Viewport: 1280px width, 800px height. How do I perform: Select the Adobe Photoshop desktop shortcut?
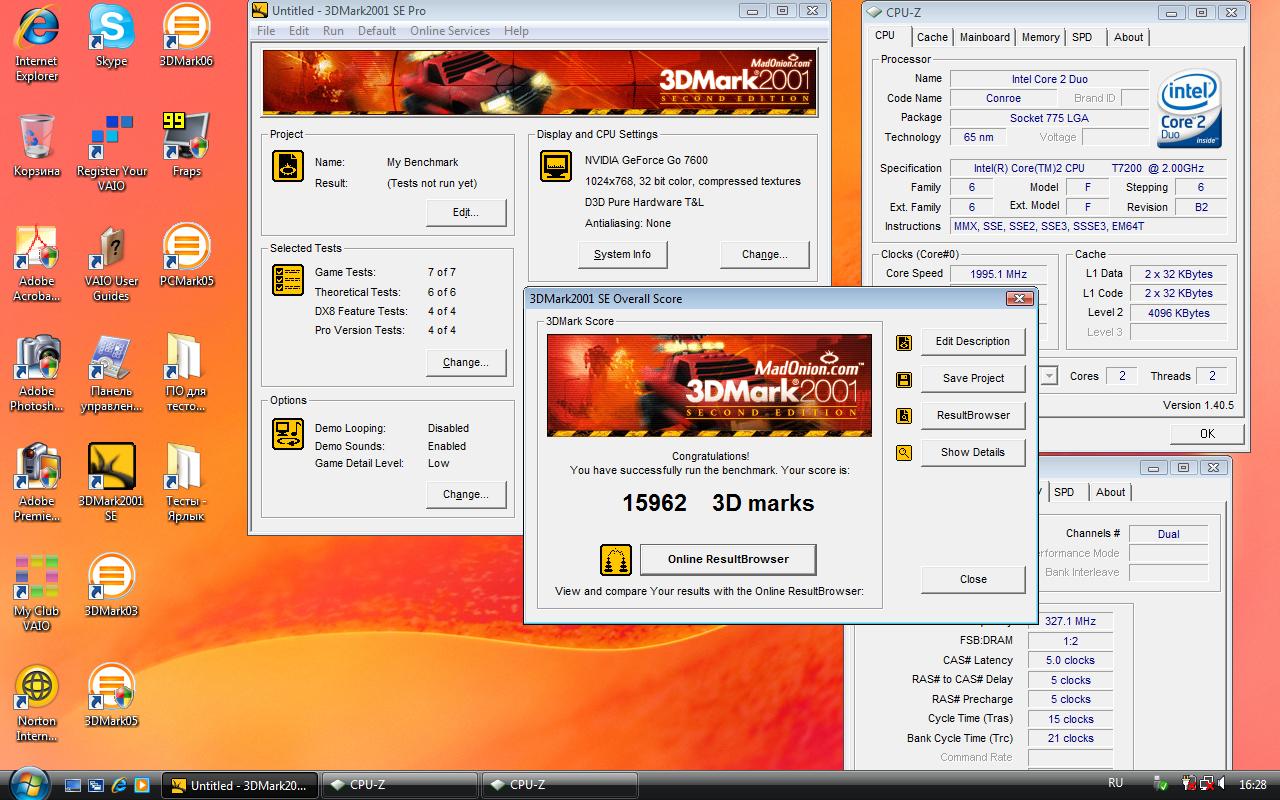37,373
